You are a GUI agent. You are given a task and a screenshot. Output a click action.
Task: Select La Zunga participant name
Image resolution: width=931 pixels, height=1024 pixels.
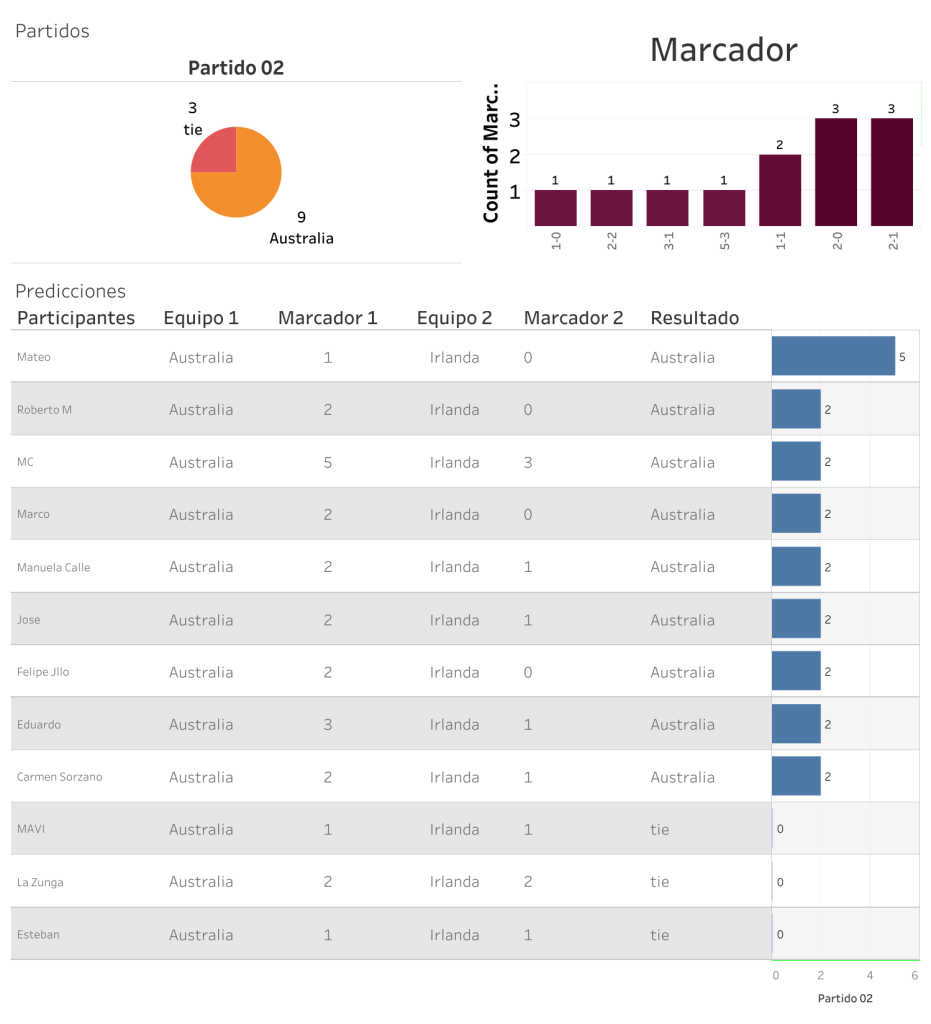(40, 882)
